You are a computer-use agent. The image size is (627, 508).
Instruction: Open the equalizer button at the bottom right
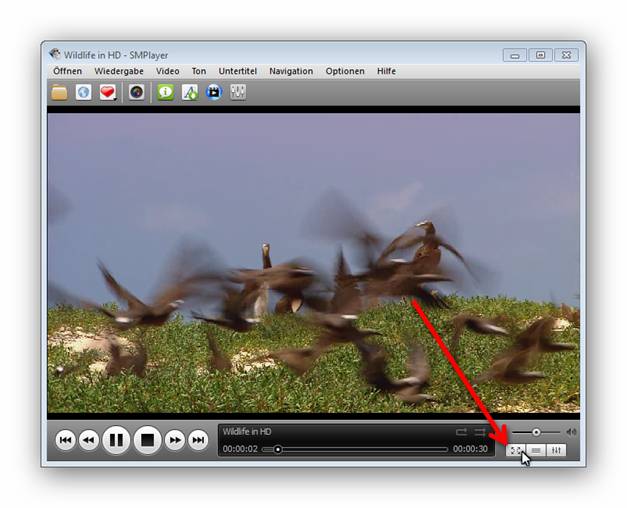(556, 450)
